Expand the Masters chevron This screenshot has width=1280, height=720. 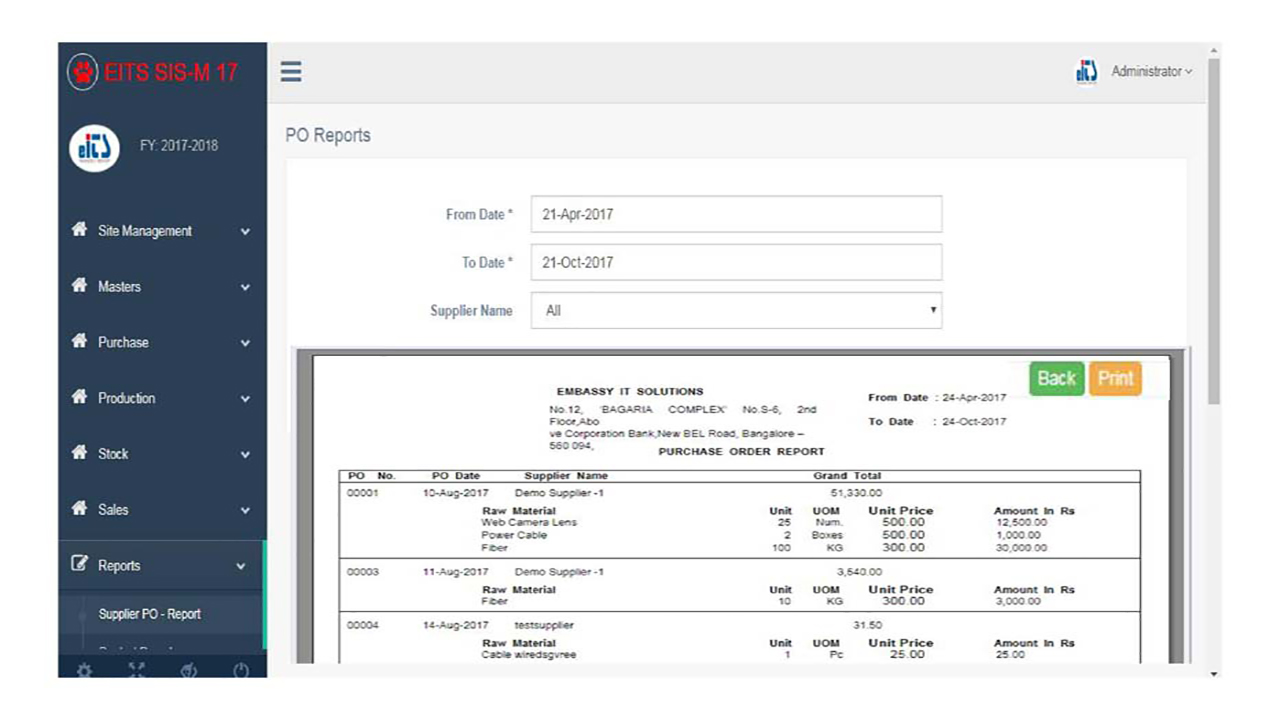pyautogui.click(x=245, y=288)
